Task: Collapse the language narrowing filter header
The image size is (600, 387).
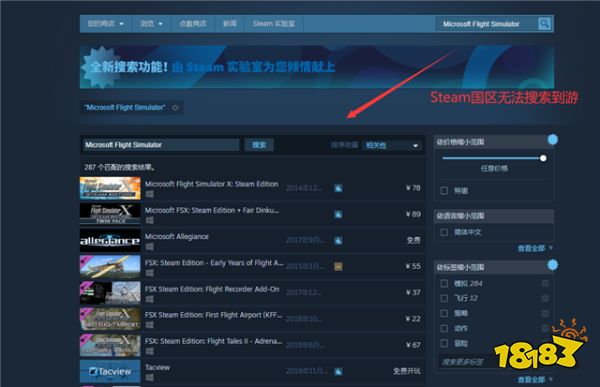Action: point(494,216)
